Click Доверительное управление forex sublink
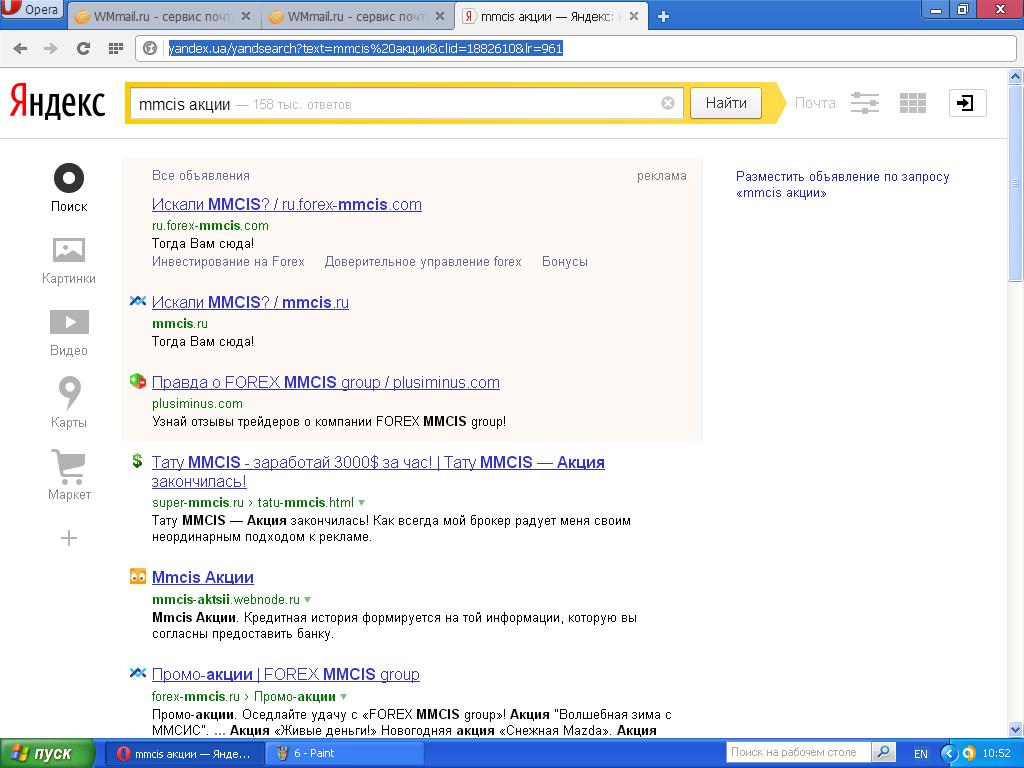The height and width of the screenshot is (768, 1024). pyautogui.click(x=423, y=261)
